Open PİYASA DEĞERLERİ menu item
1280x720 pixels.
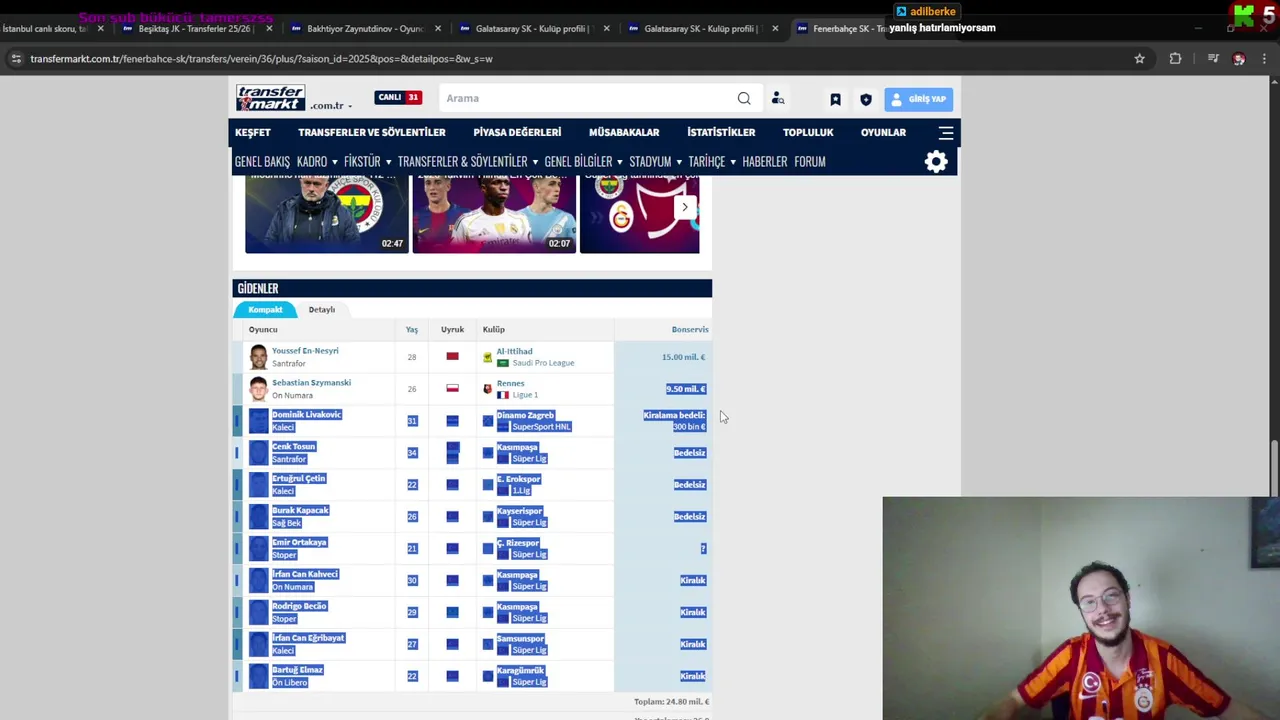[x=517, y=132]
